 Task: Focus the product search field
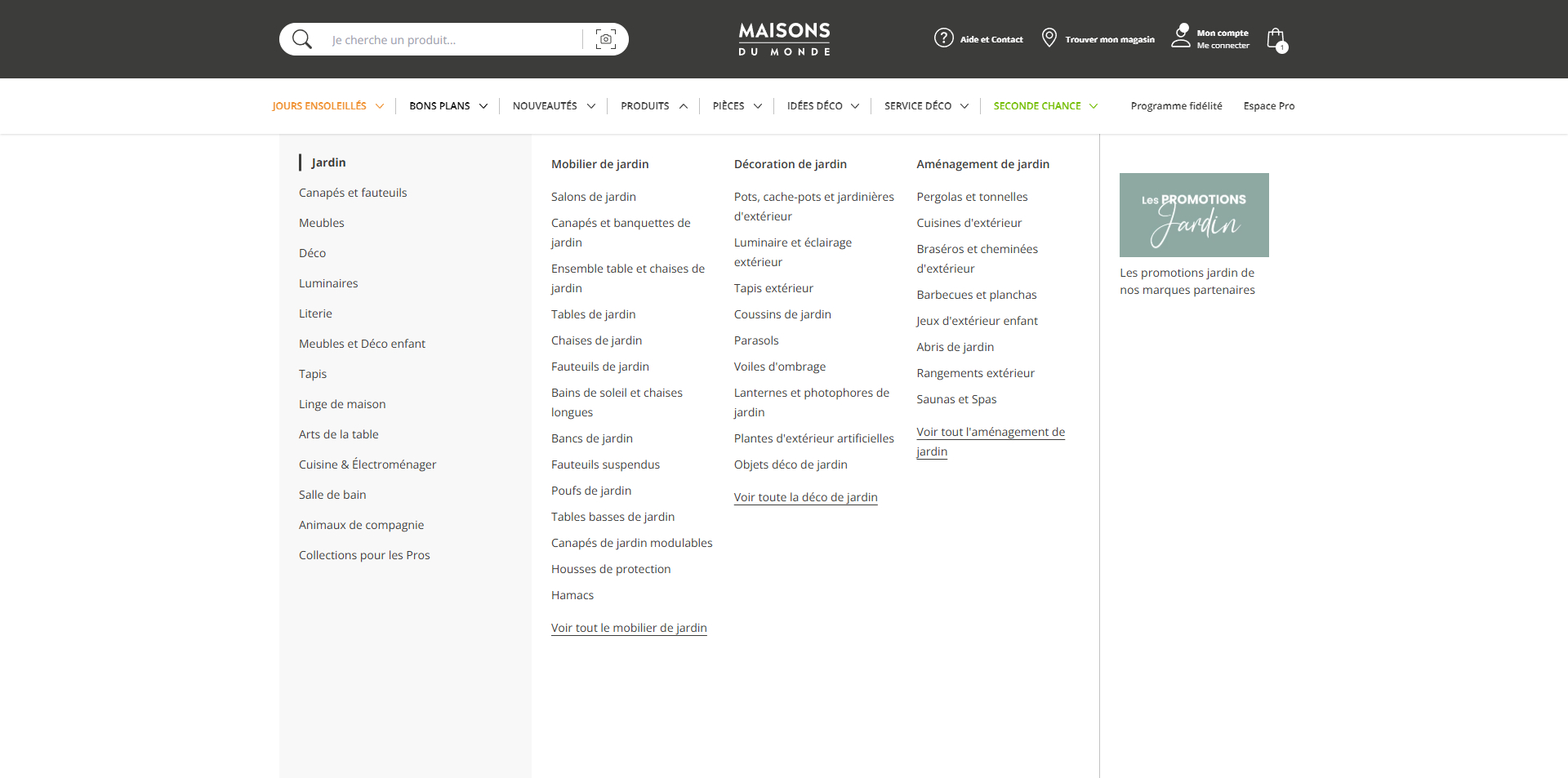[x=453, y=40]
